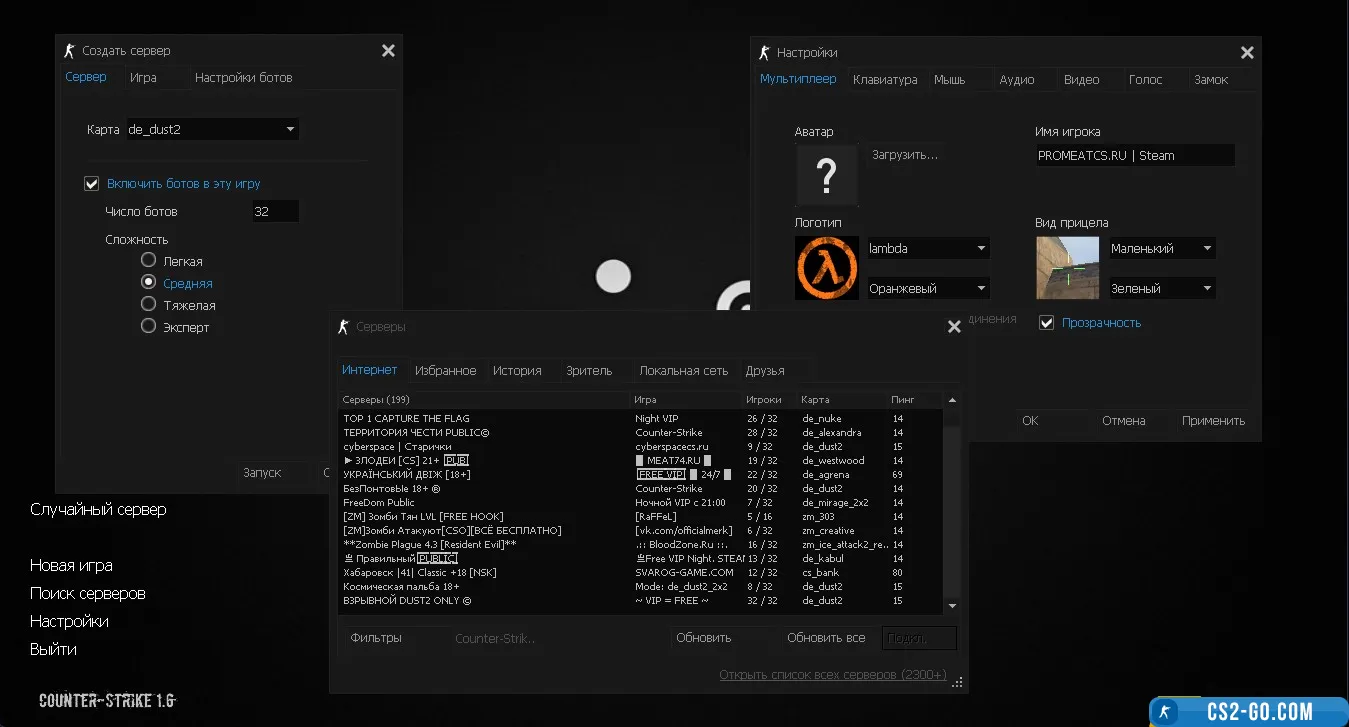Select the 'Легкая' difficulty option

pos(148,260)
